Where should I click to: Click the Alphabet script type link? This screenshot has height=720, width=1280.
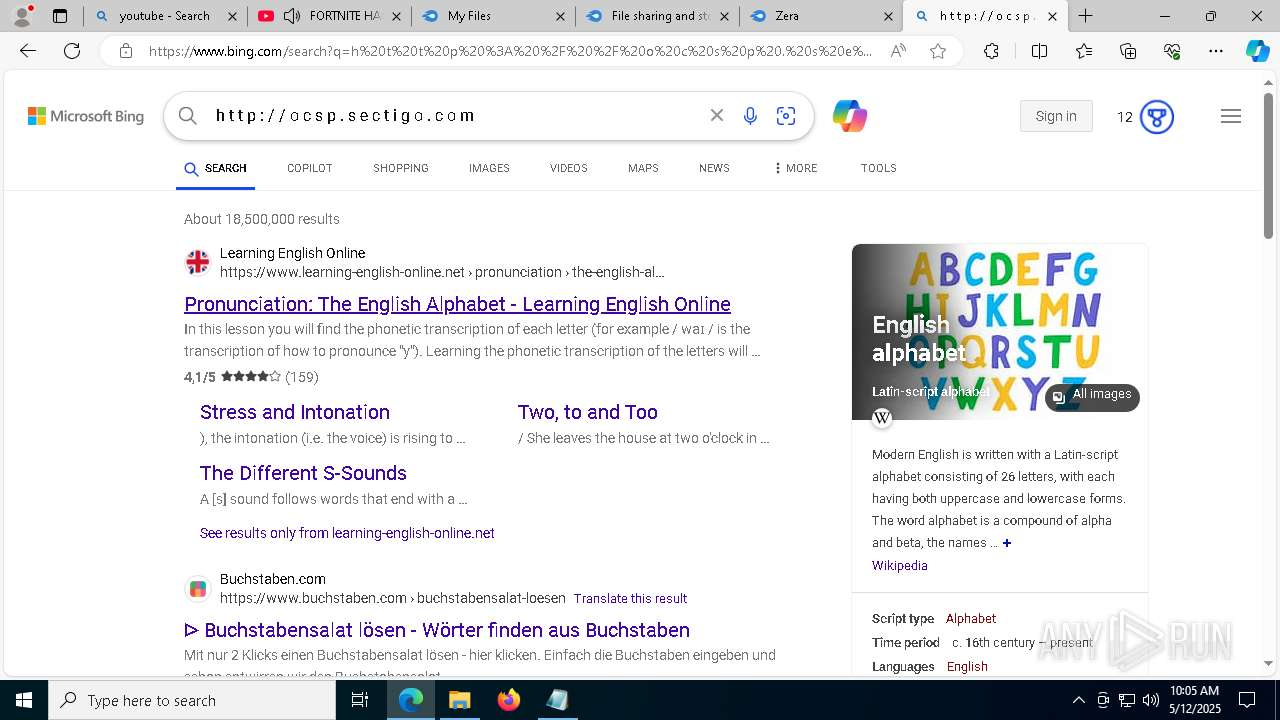click(971, 618)
